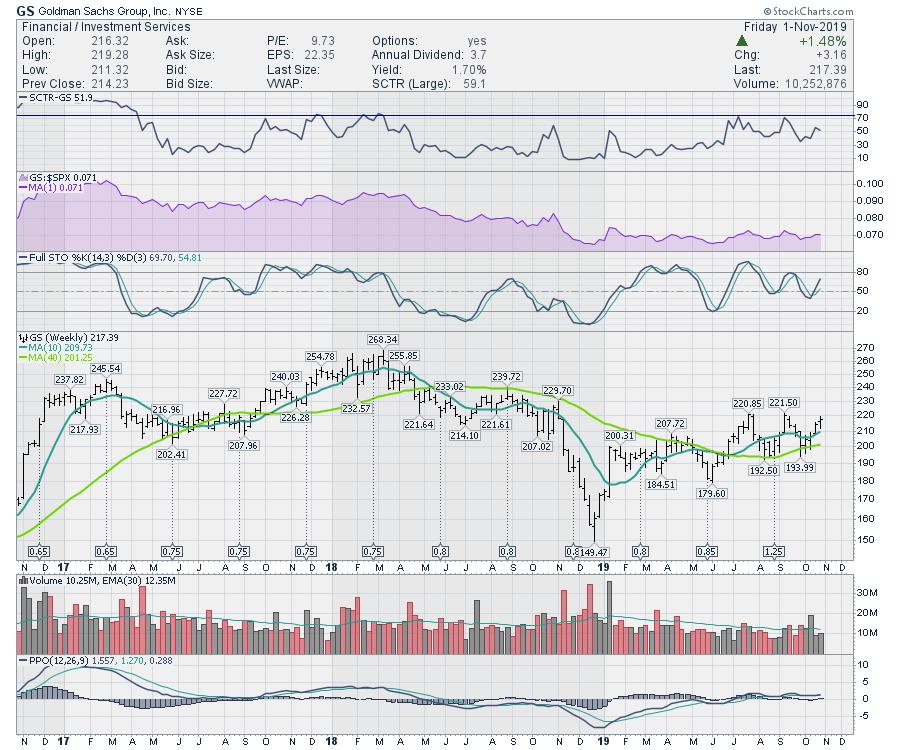Click the 0.85 dividend marker

(707, 552)
